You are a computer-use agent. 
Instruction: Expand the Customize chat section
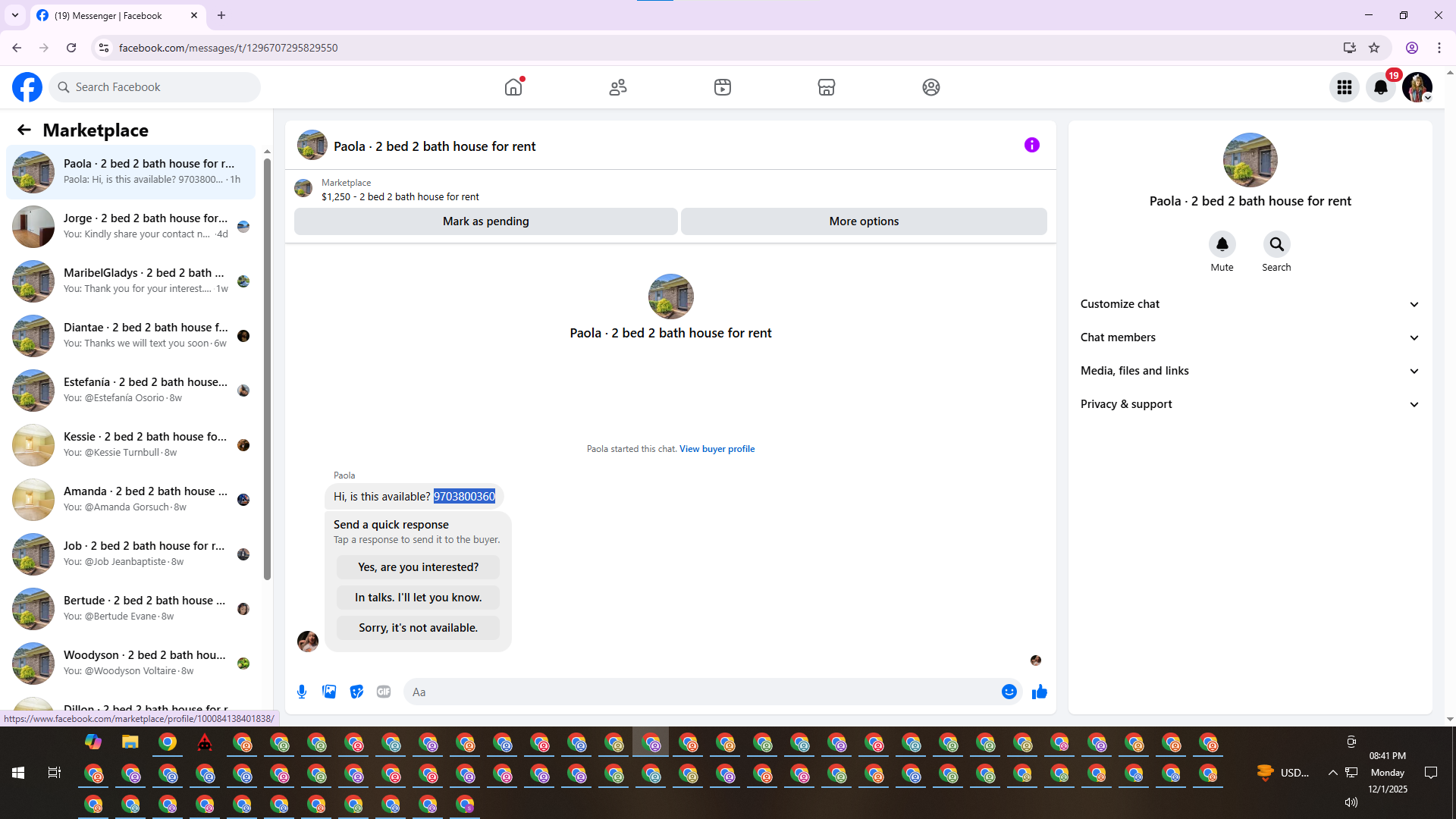(1250, 304)
